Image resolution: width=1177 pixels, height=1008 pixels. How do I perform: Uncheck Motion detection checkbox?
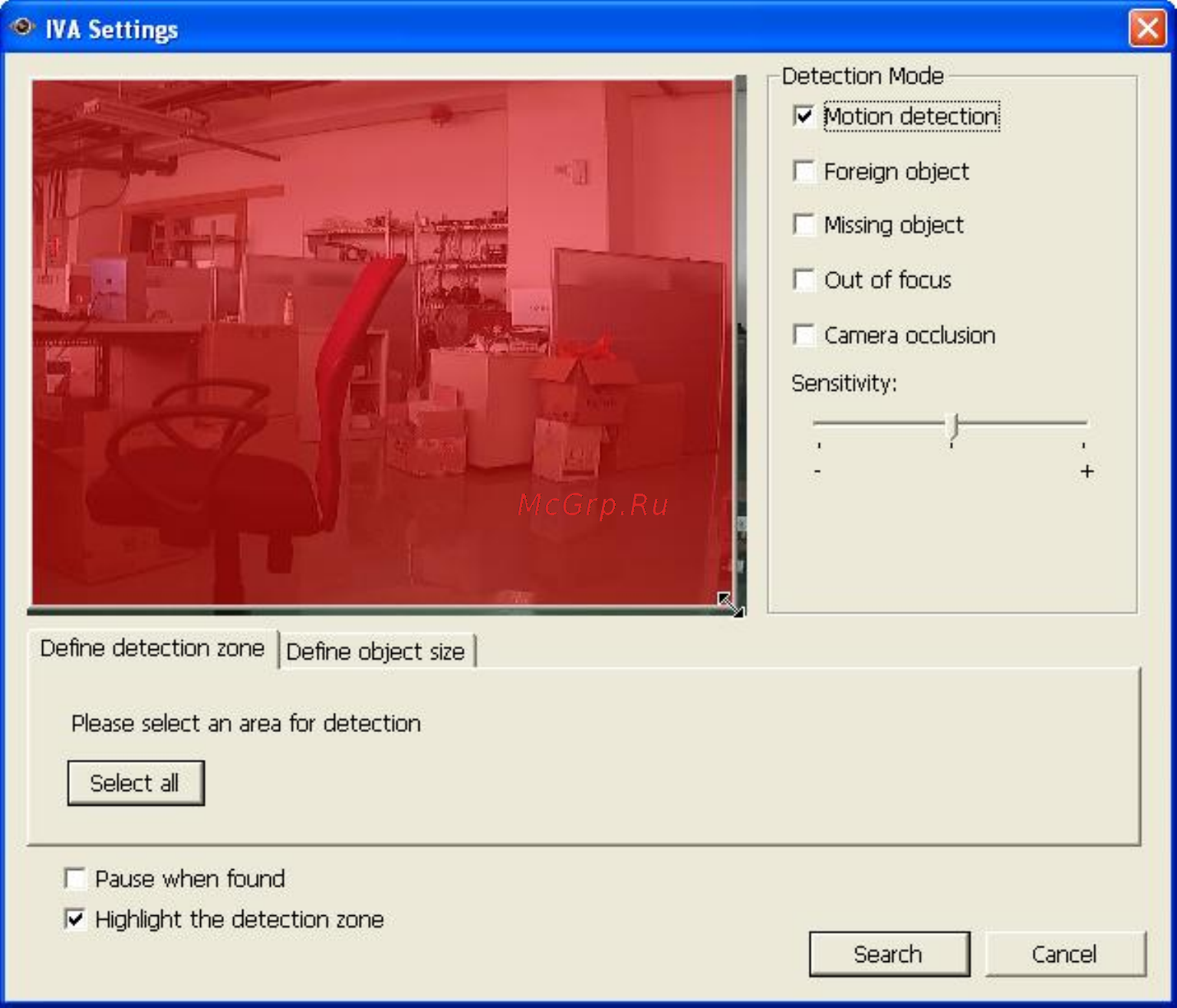pyautogui.click(x=804, y=116)
